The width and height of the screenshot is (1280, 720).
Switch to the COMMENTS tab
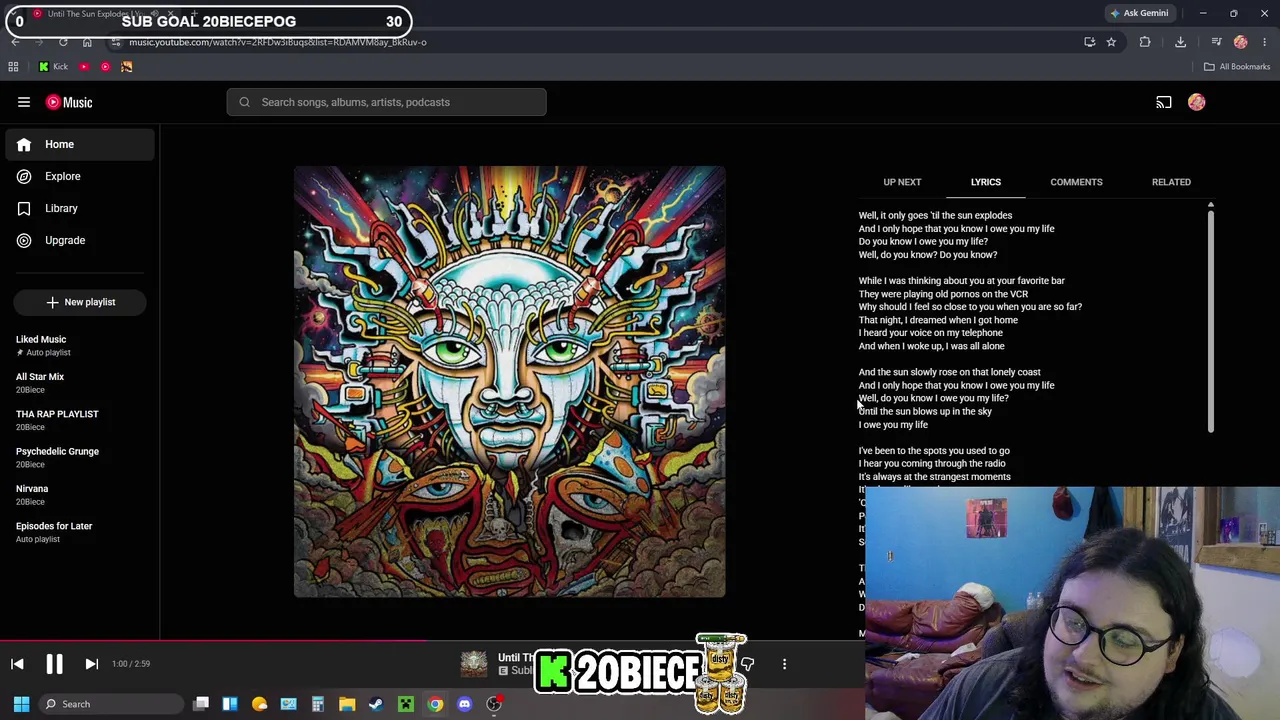pos(1076,182)
